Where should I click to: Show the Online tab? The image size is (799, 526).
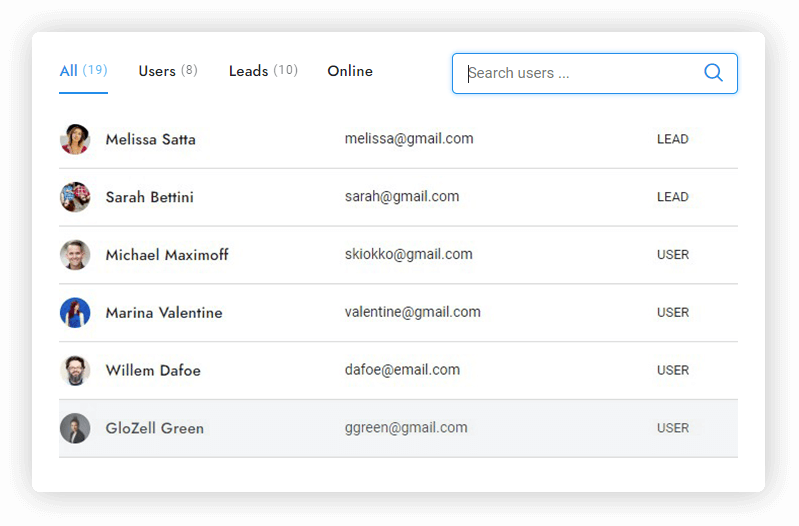pyautogui.click(x=350, y=71)
